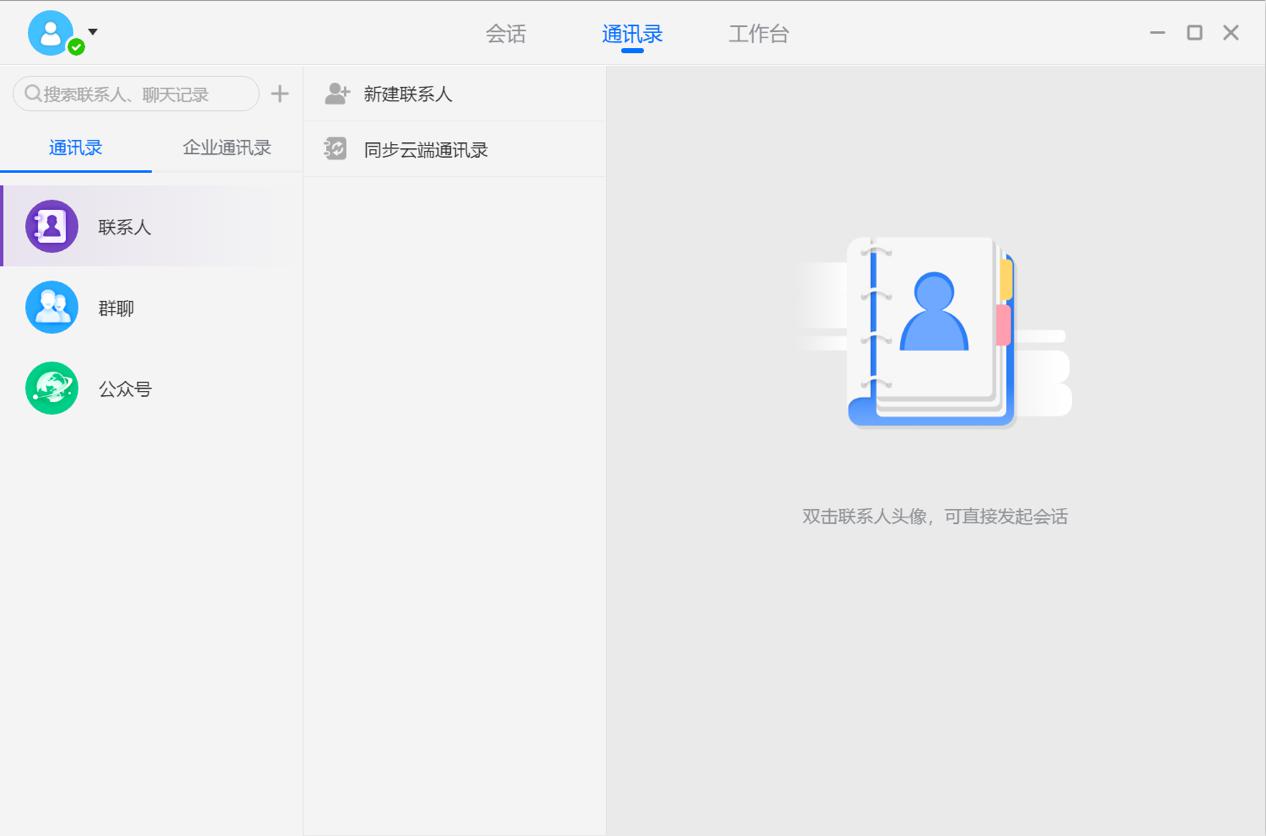Expand the profile dropdown arrow
Viewport: 1266px width, 836px height.
point(93,32)
